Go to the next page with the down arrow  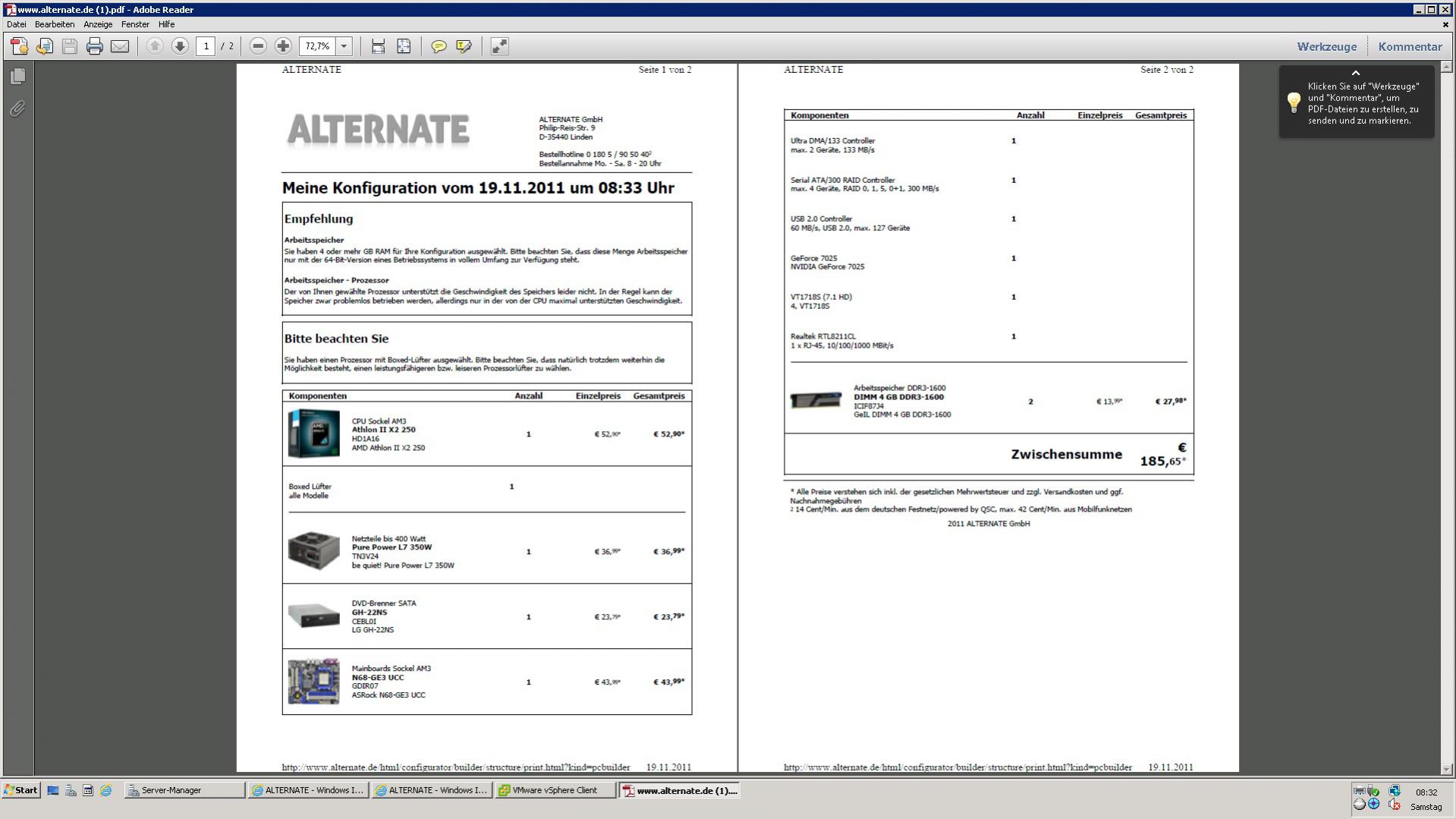pos(180,46)
